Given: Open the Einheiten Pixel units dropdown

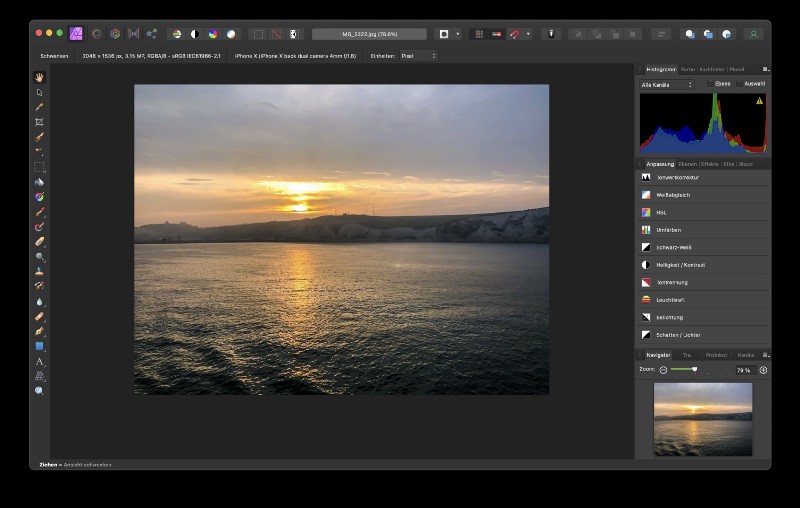Looking at the screenshot, I should (419, 56).
